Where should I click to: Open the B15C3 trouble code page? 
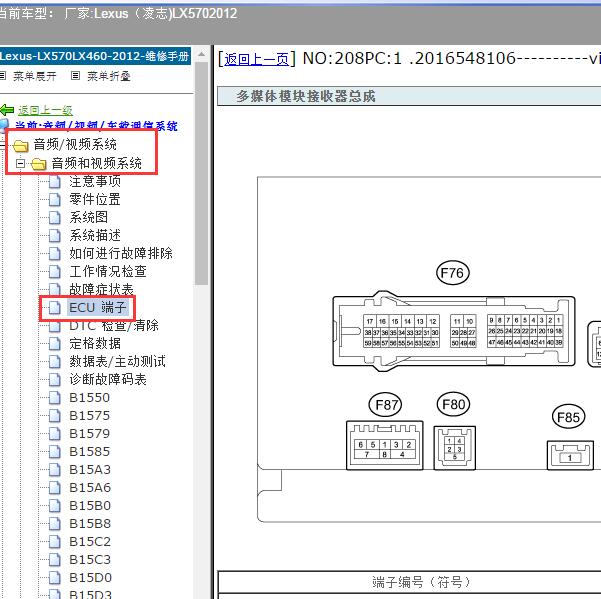click(90, 560)
